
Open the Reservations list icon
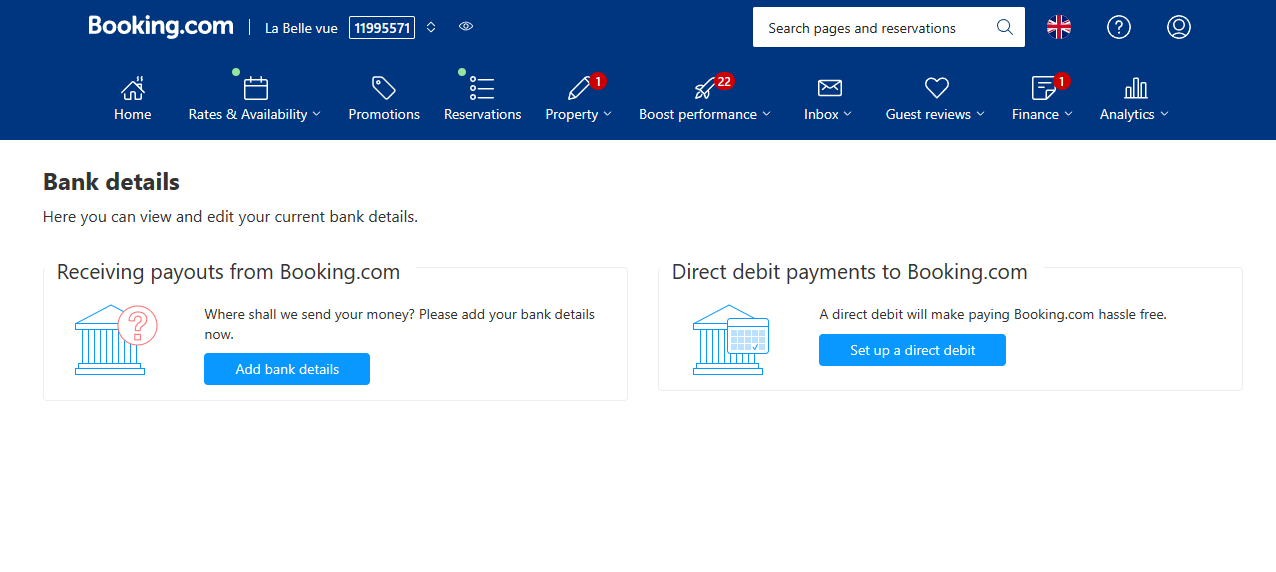pos(482,88)
